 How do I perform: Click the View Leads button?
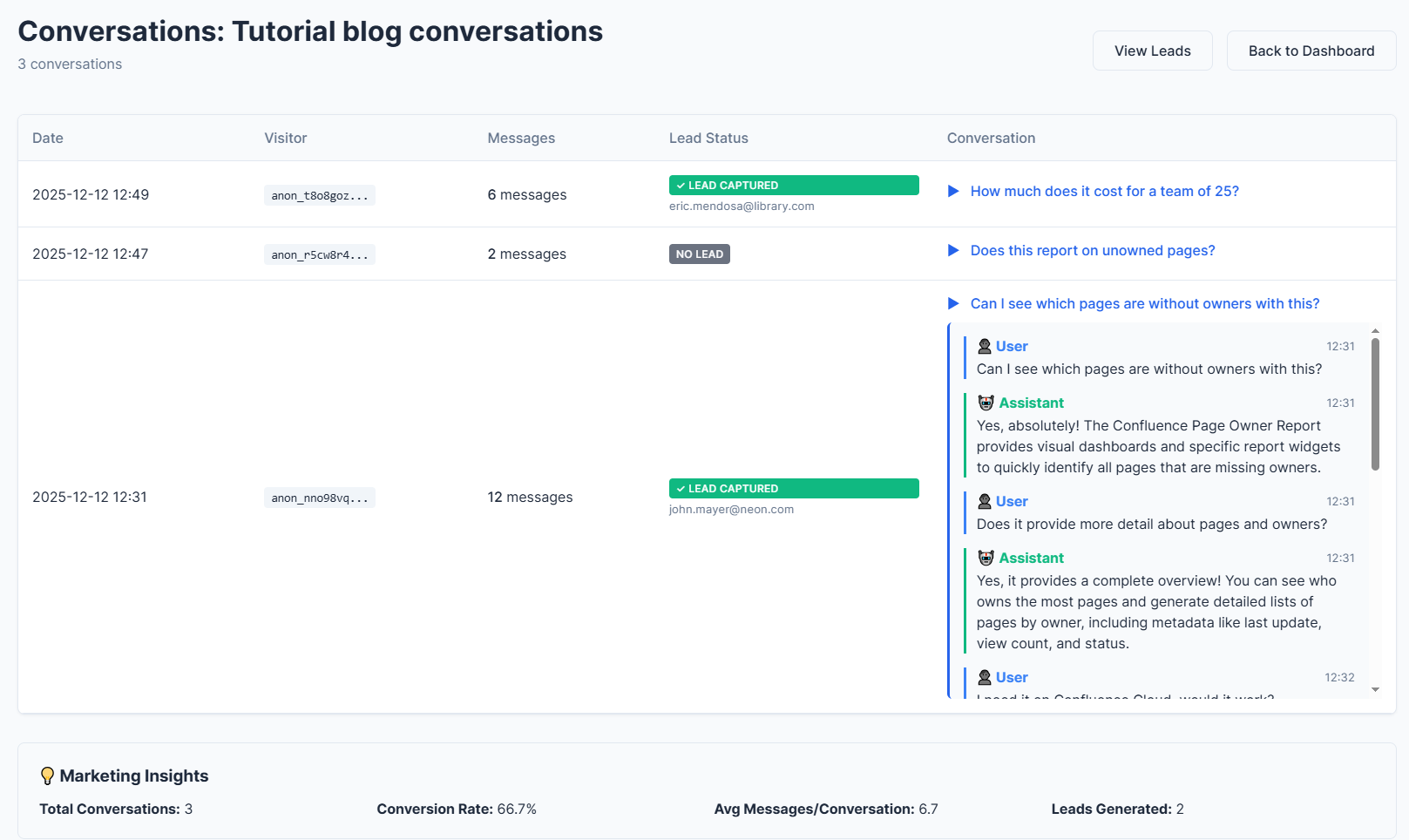[x=1152, y=50]
